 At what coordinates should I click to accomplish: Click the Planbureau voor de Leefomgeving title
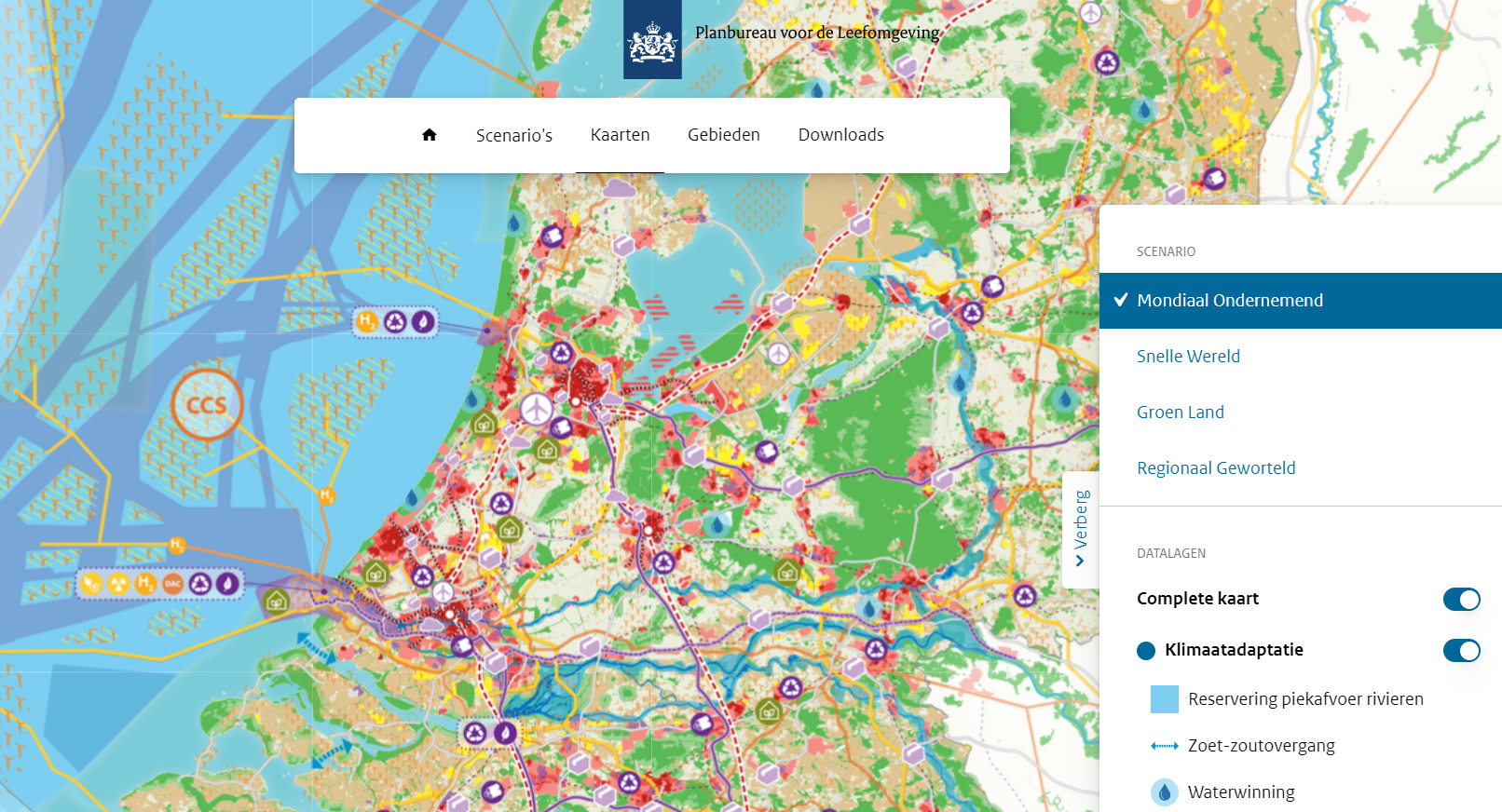pos(817,33)
